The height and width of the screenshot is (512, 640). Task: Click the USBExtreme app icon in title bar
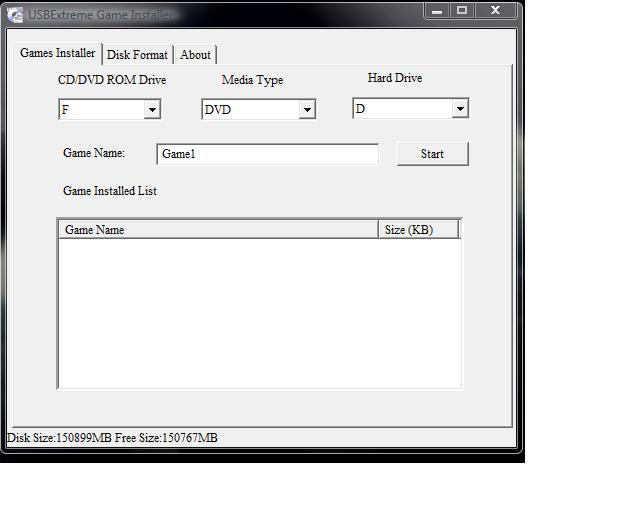tap(15, 15)
